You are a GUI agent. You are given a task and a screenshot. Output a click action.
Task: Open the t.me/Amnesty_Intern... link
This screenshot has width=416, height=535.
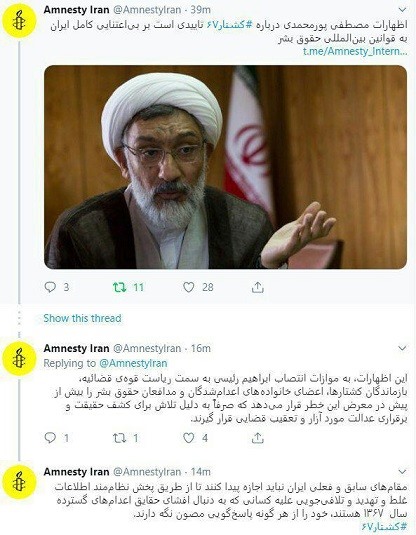point(355,52)
